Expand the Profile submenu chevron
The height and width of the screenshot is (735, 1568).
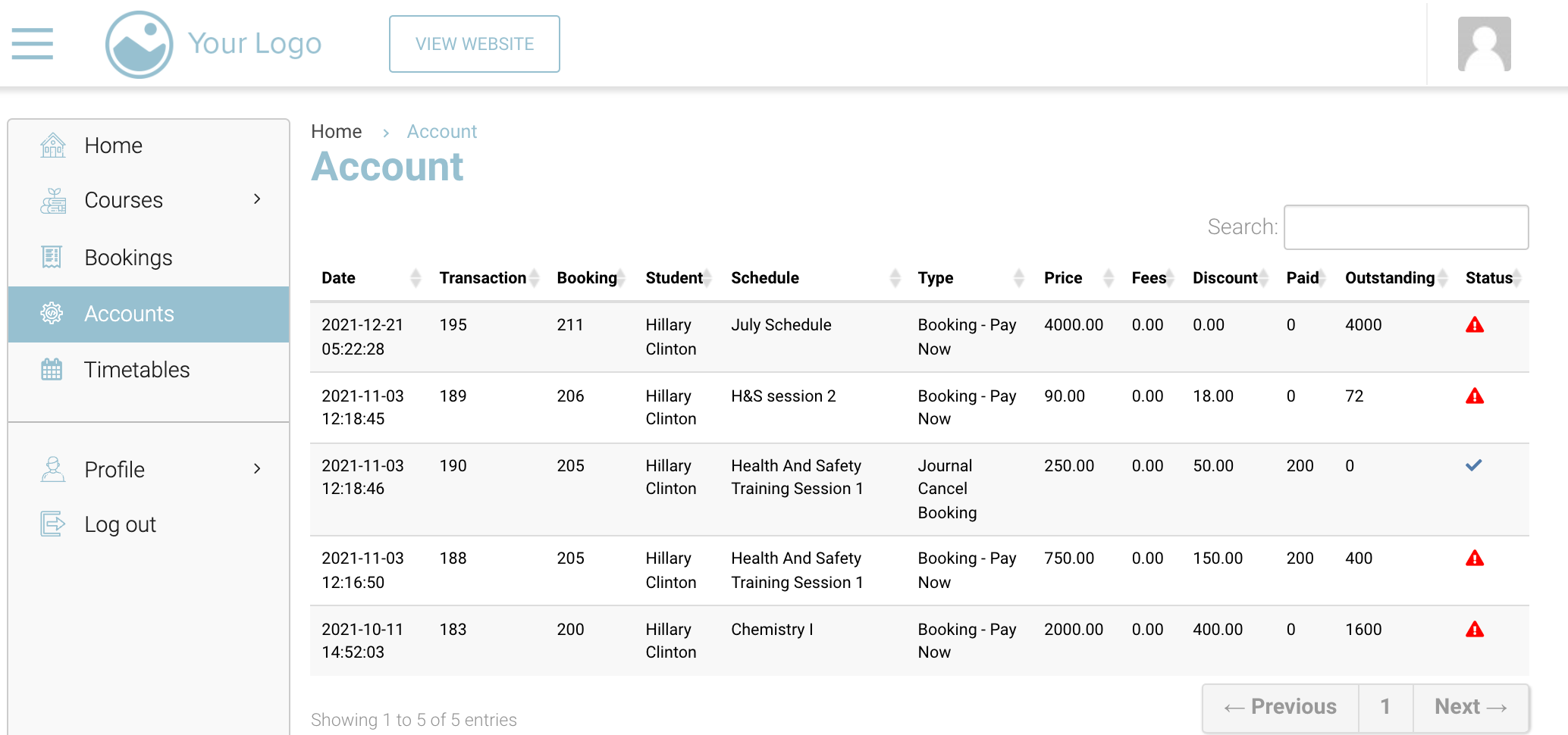tap(257, 469)
